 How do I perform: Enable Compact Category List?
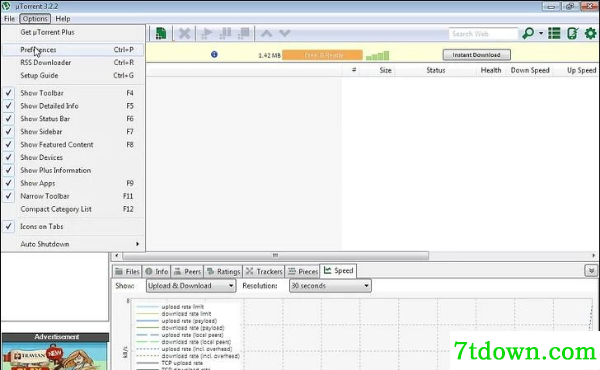click(x=73, y=209)
